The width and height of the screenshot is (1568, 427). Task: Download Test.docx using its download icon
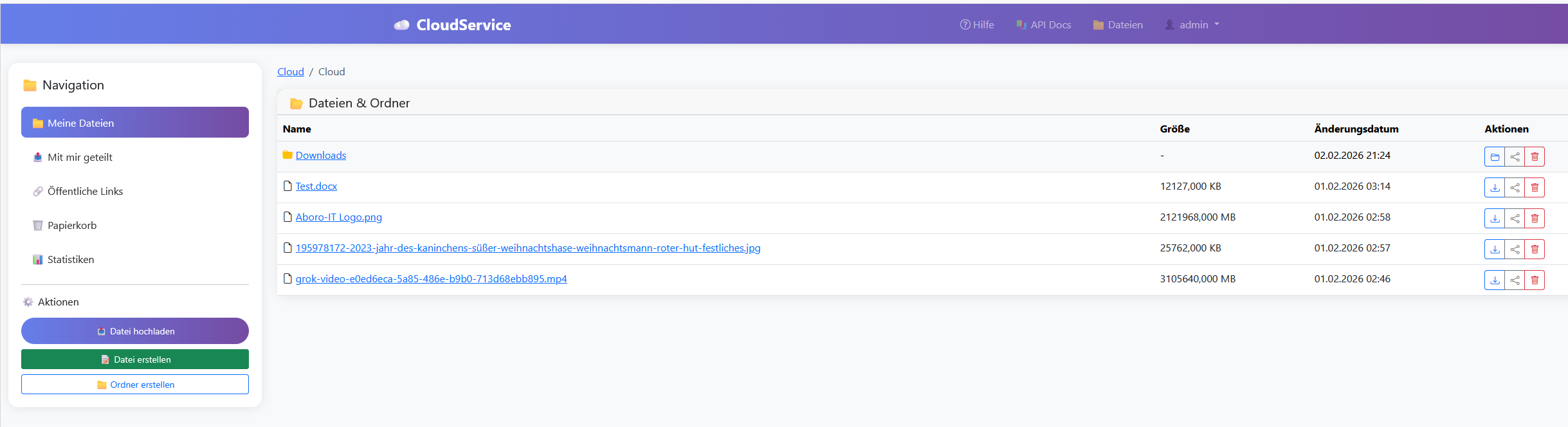[1495, 188]
